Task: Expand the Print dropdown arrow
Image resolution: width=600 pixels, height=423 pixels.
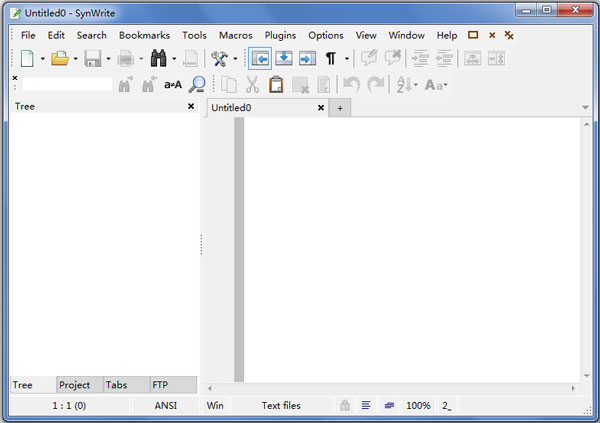Action: [x=141, y=59]
